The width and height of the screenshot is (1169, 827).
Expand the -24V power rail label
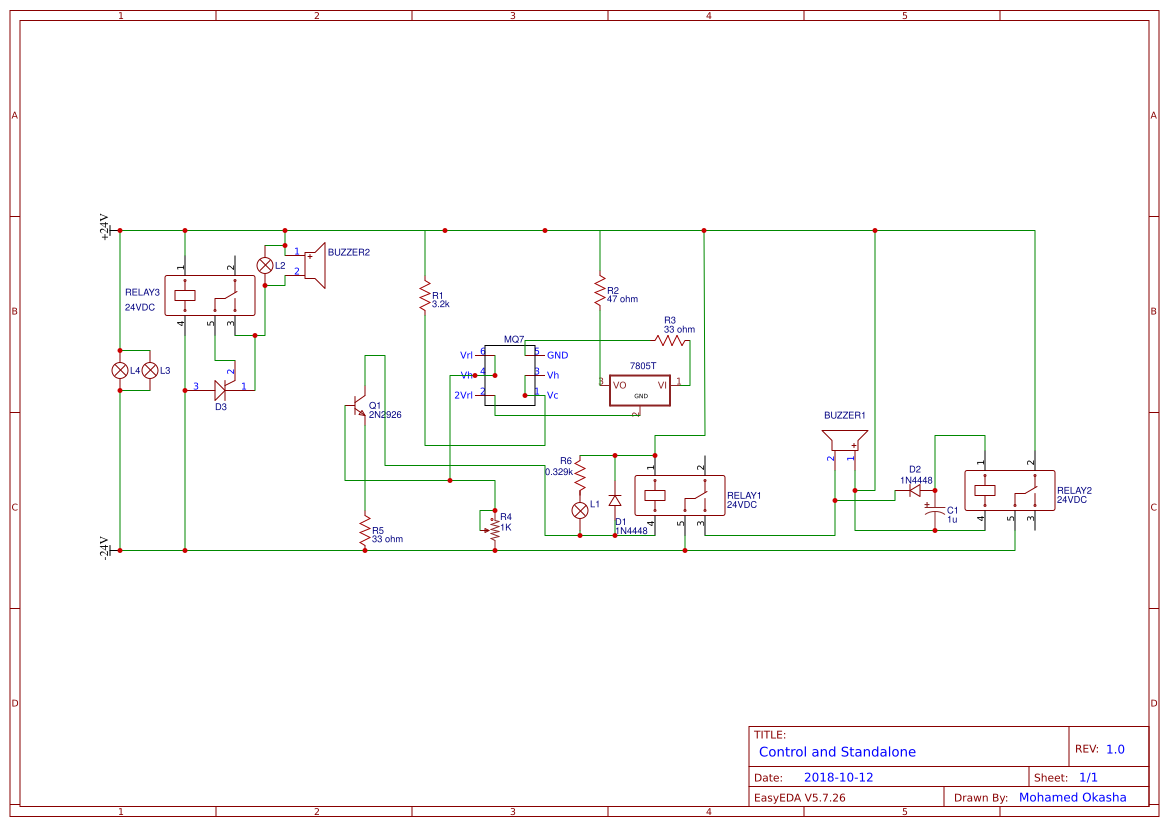click(104, 547)
